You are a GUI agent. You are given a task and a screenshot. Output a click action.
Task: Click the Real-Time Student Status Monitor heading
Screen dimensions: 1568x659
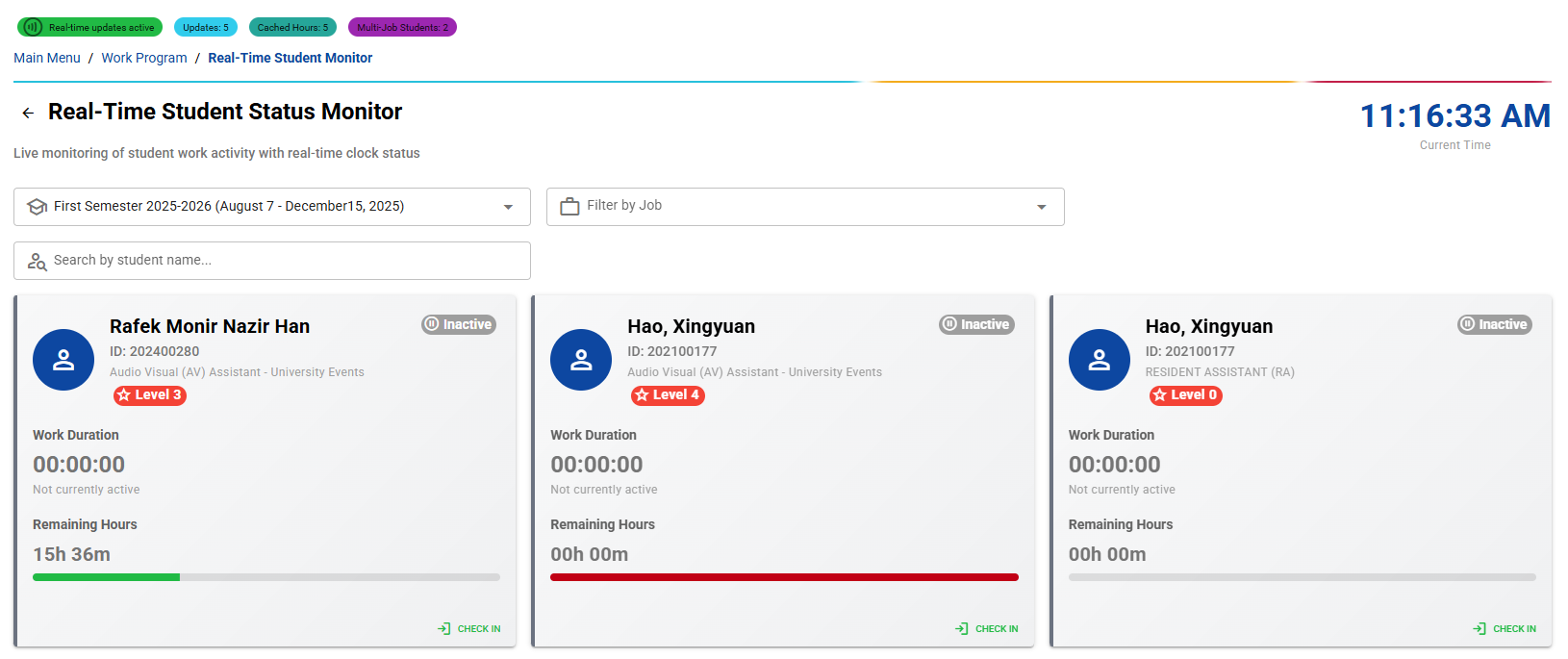(x=225, y=112)
